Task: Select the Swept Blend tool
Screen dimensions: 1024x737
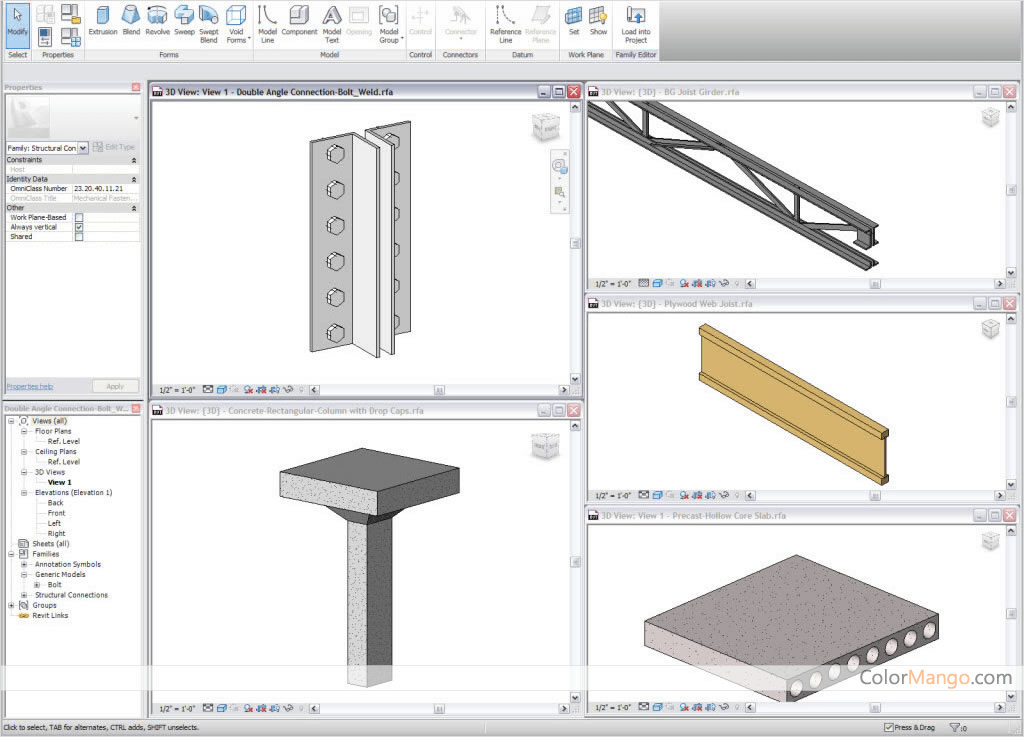Action: [208, 22]
